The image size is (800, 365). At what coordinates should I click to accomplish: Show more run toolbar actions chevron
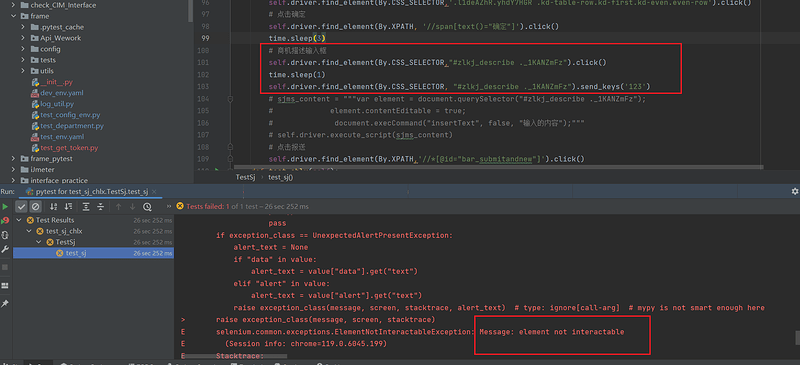tap(169, 207)
